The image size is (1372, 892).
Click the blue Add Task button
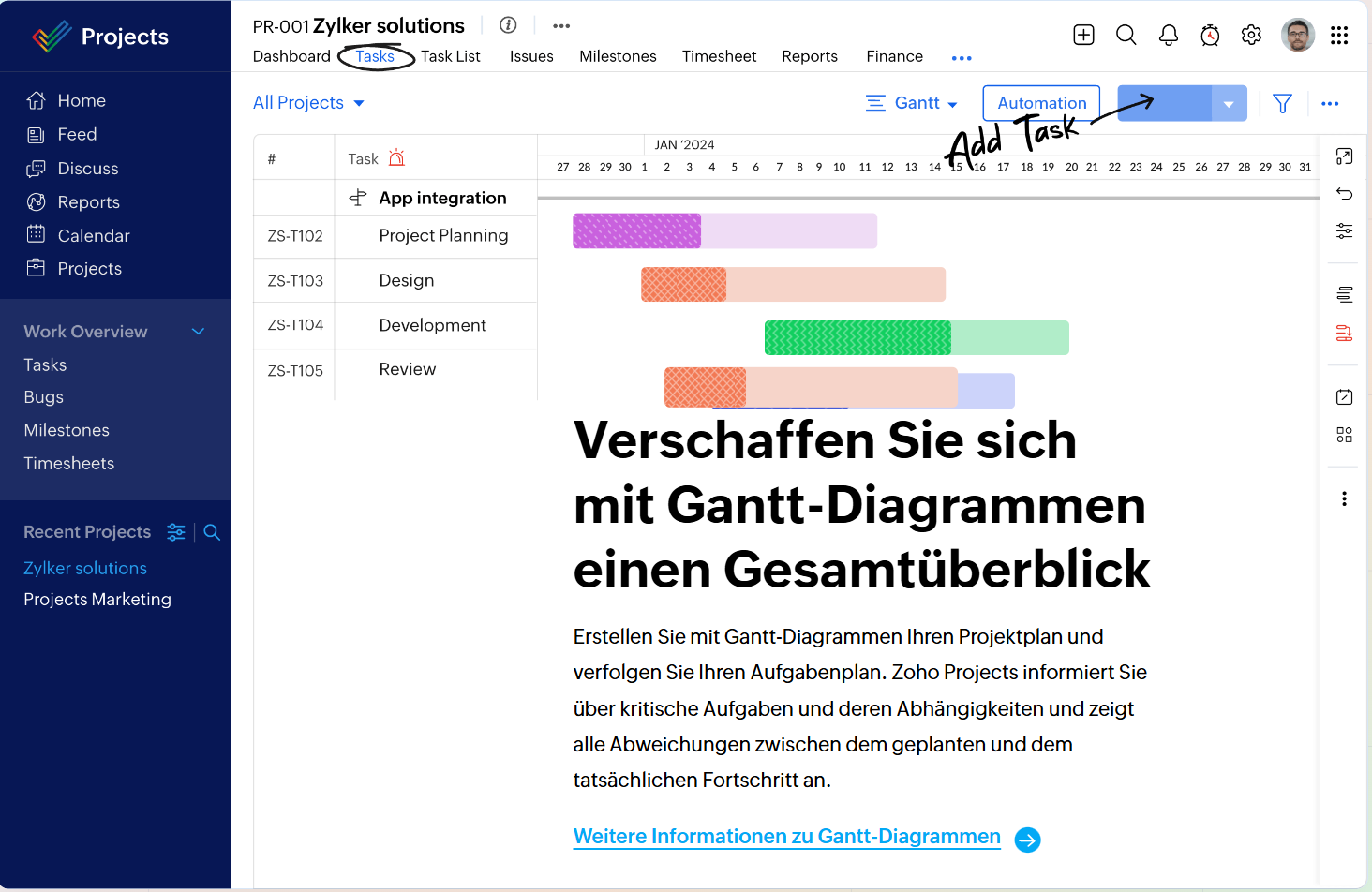point(1164,103)
